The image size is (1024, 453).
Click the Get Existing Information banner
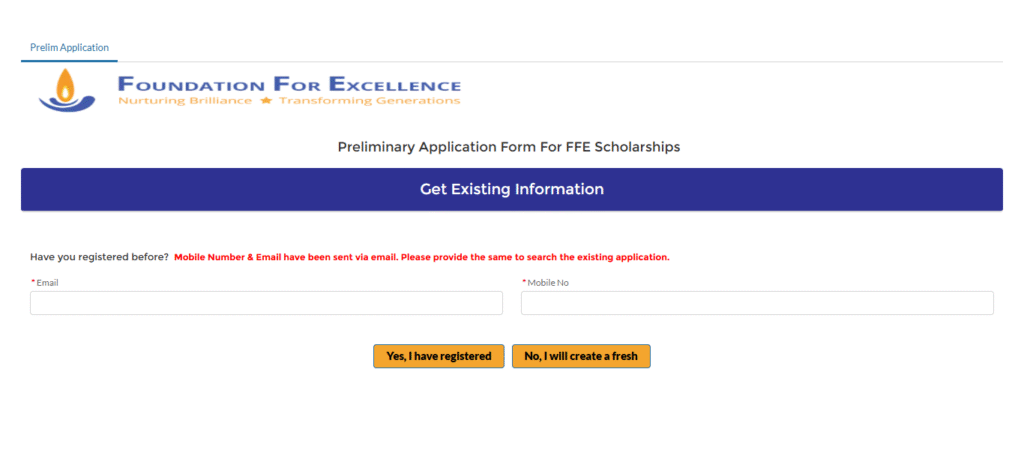coord(512,189)
